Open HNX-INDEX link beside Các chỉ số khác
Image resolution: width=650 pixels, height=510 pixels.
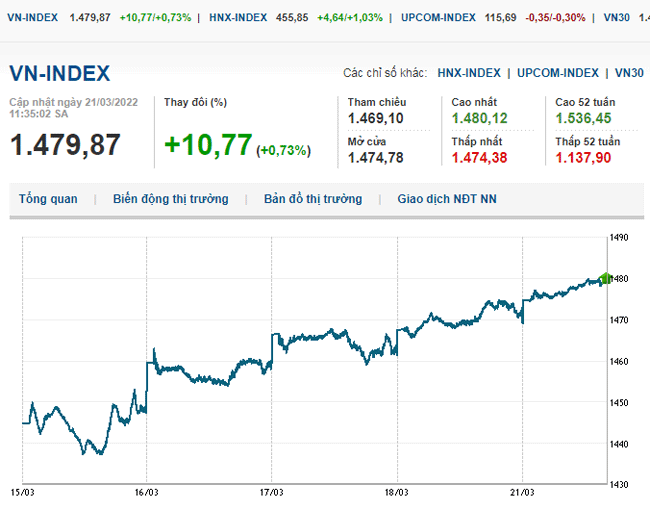[x=470, y=73]
